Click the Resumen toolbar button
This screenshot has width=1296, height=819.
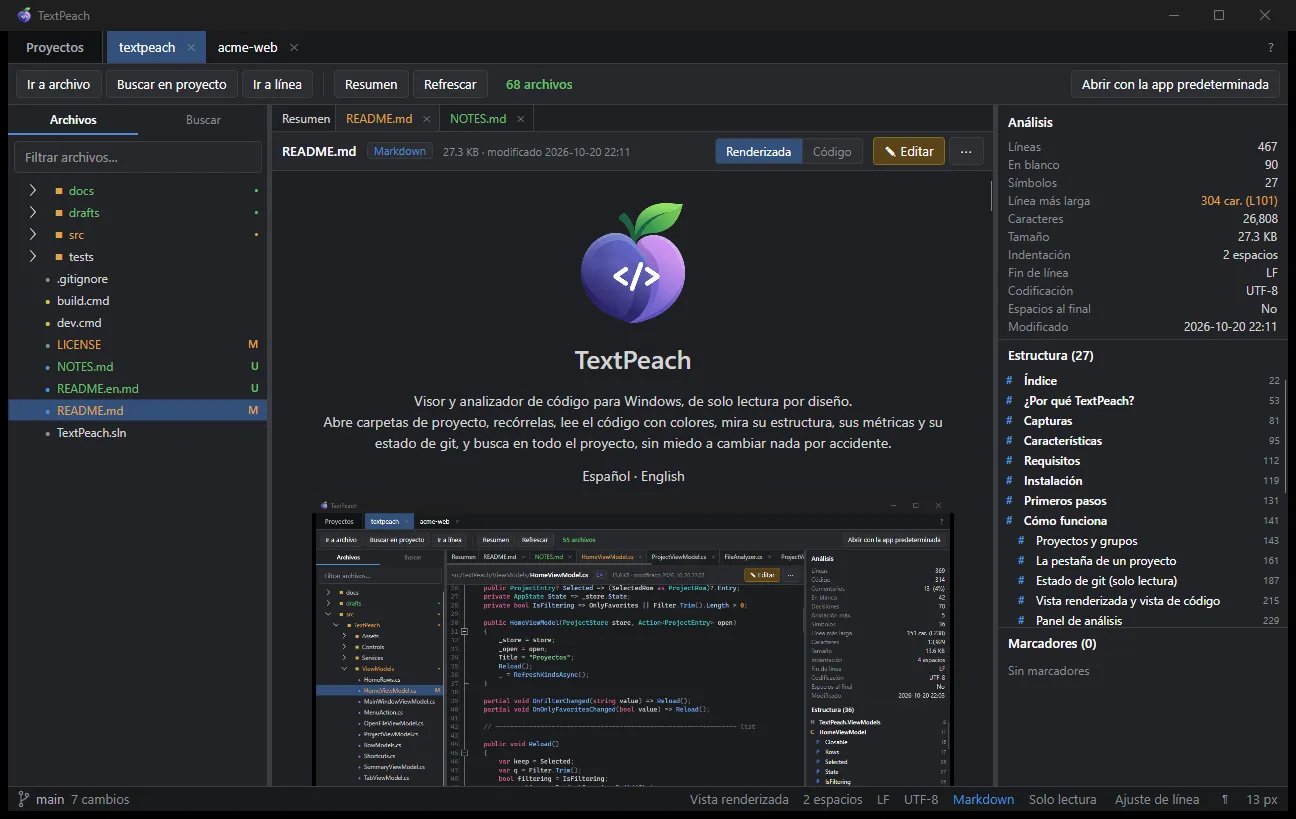click(x=371, y=84)
